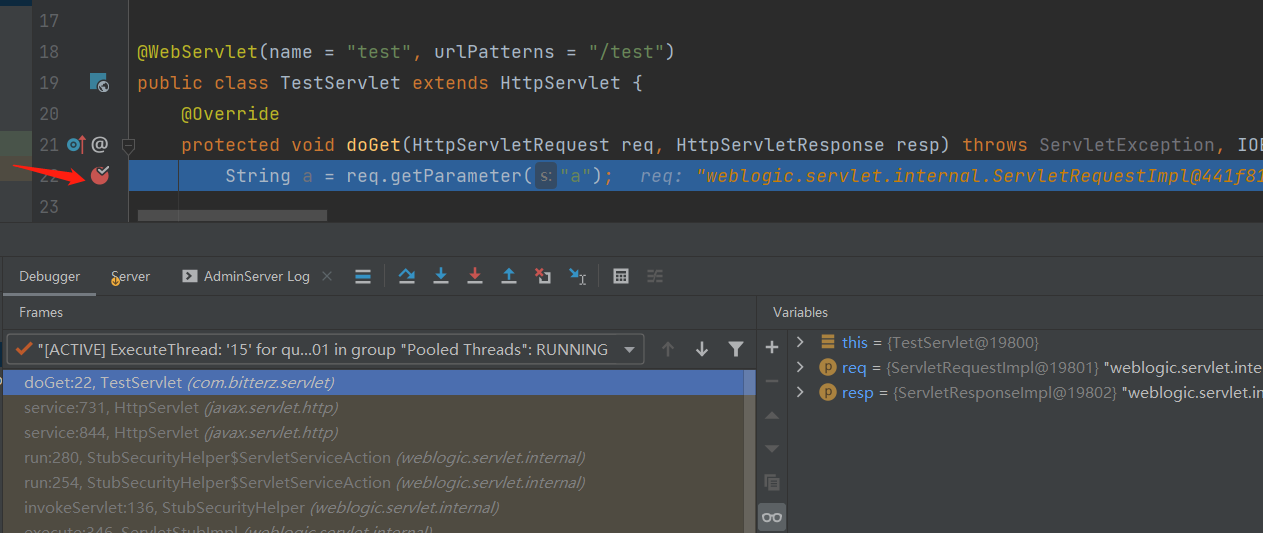Click the Step Out icon
Image resolution: width=1263 pixels, height=533 pixels.
click(x=509, y=276)
